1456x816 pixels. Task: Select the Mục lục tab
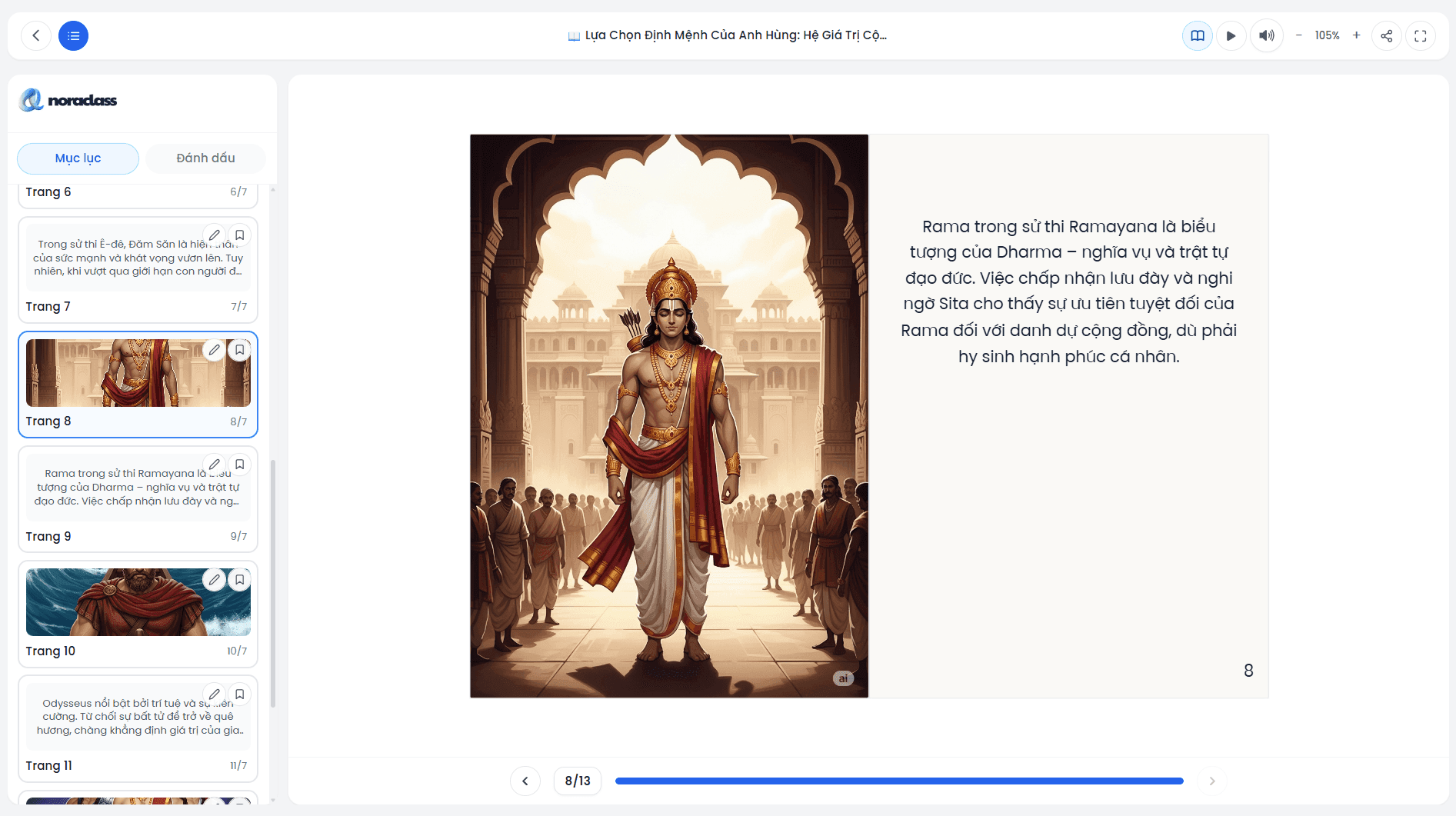[x=78, y=158]
